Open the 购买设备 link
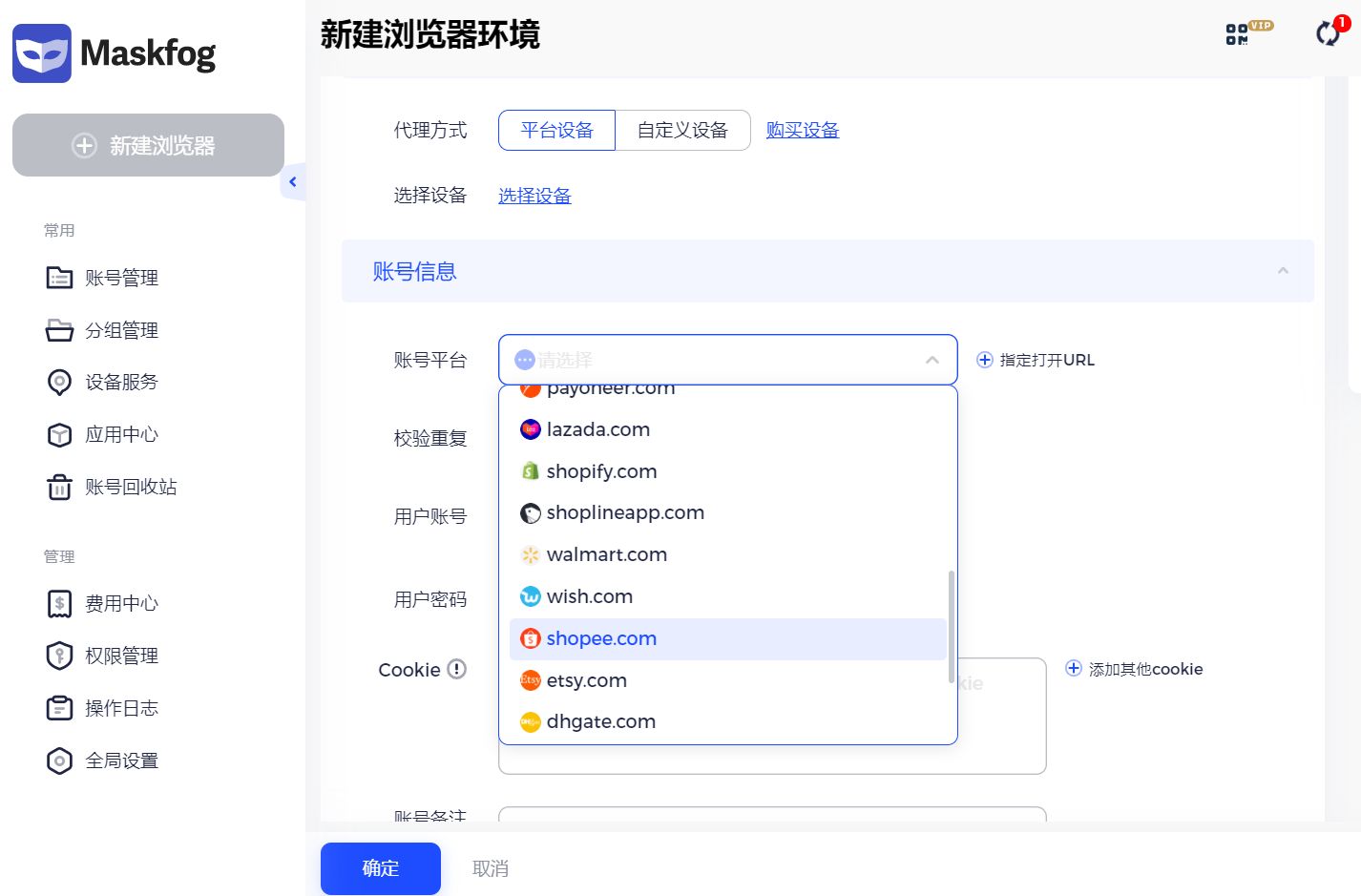This screenshot has width=1361, height=896. [x=803, y=130]
